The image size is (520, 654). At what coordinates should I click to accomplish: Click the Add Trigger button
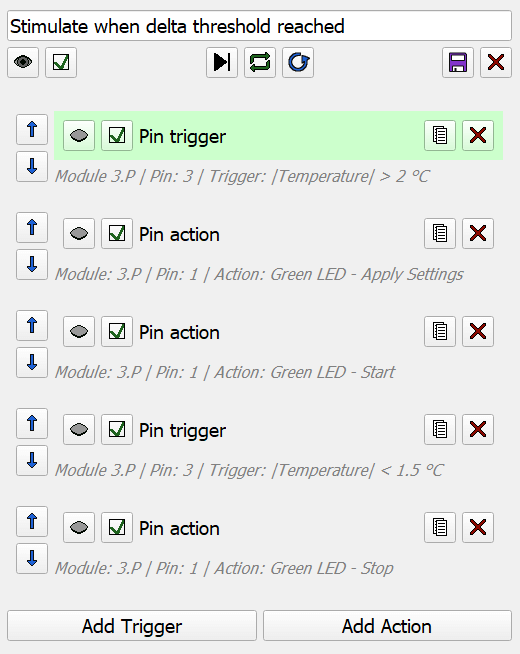132,626
